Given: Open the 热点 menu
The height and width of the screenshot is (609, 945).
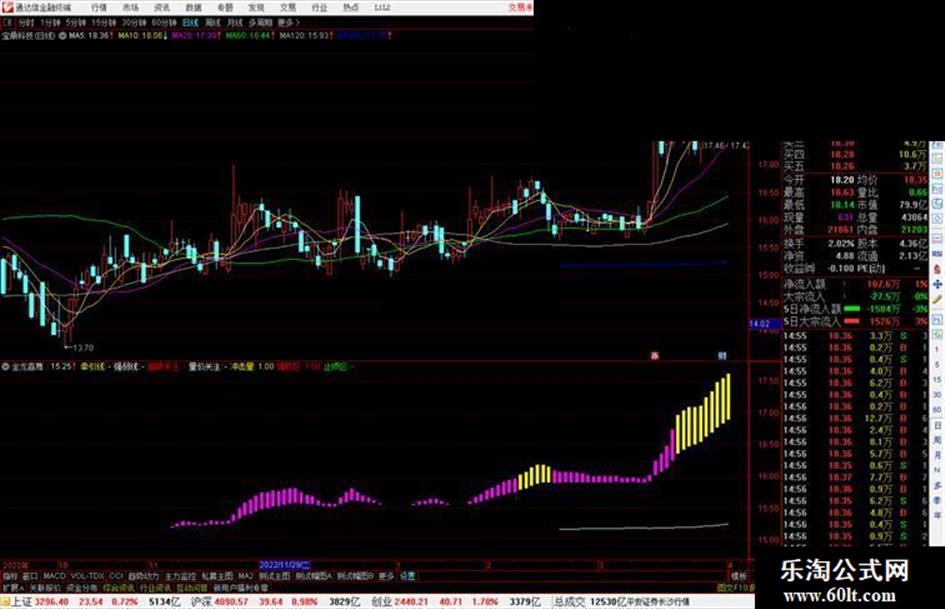Looking at the screenshot, I should click(351, 8).
